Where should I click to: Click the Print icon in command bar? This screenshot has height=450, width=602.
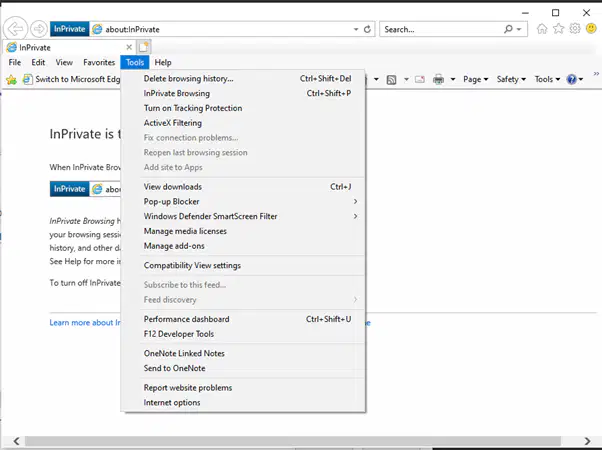tap(438, 79)
